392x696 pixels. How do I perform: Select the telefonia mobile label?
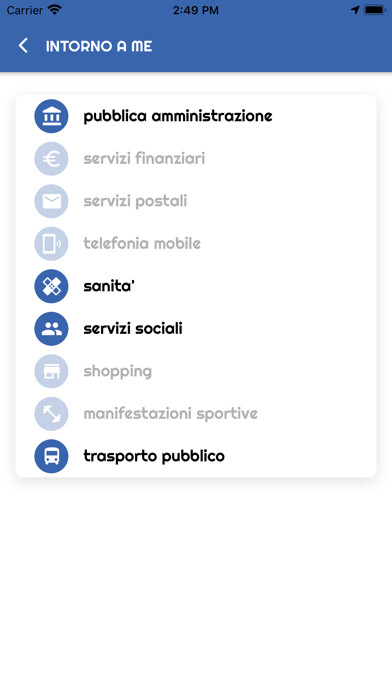click(x=142, y=243)
